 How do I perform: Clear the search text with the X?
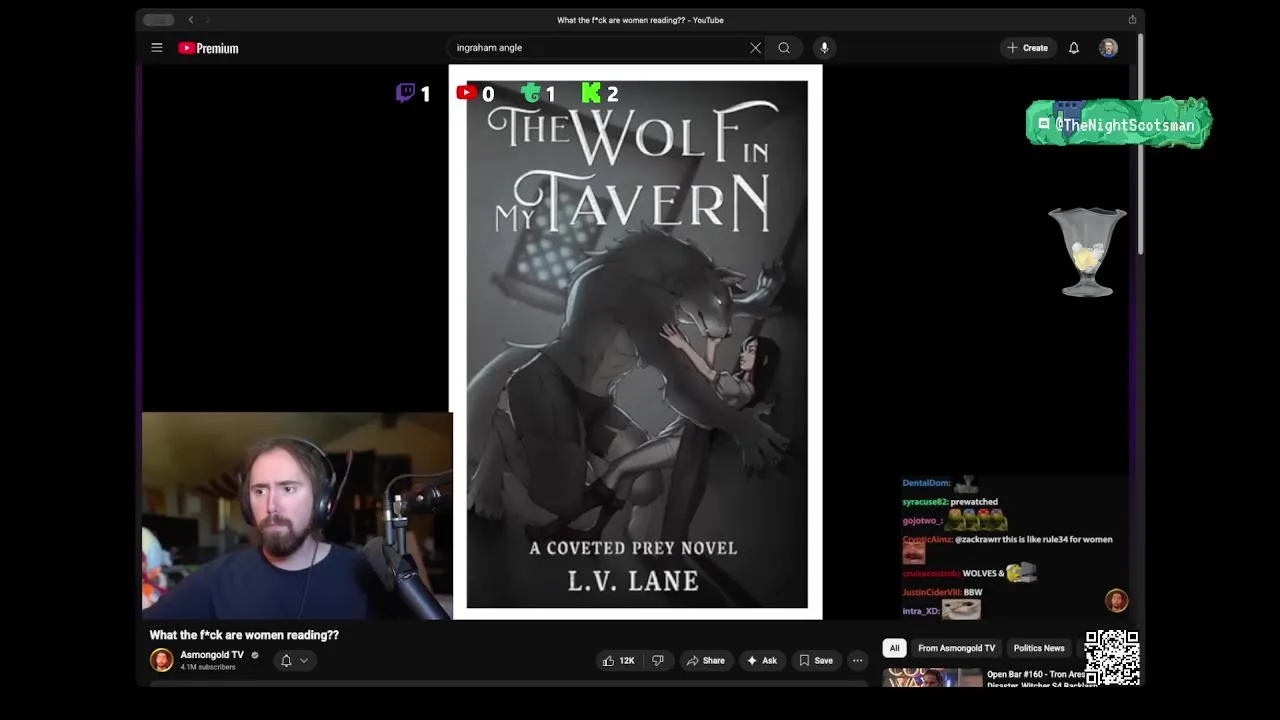756,48
